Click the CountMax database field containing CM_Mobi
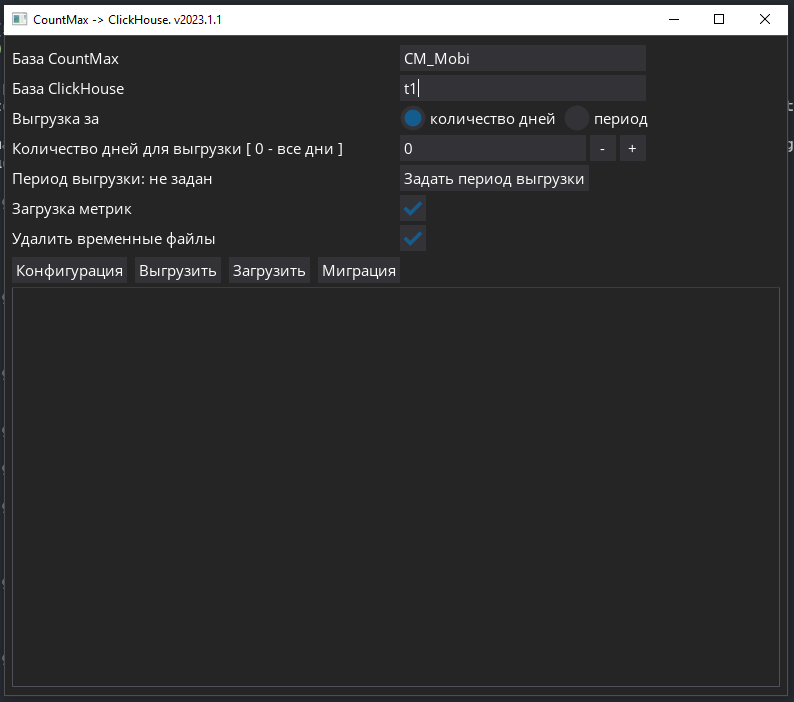This screenshot has height=702, width=794. [523, 58]
